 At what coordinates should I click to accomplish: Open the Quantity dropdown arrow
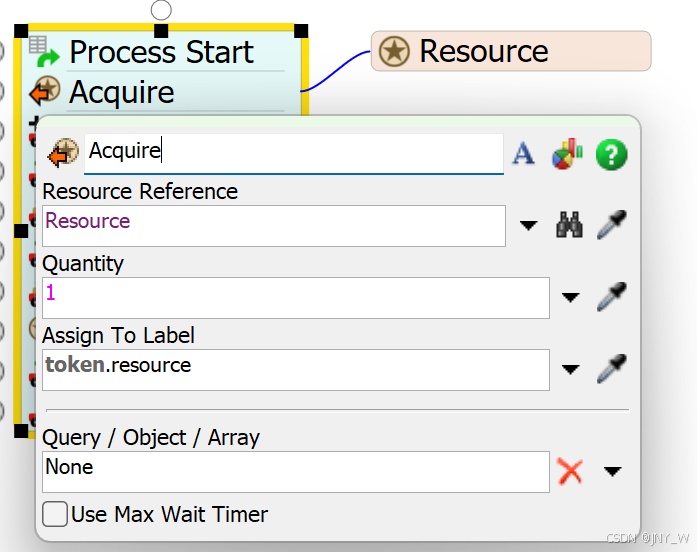[570, 297]
